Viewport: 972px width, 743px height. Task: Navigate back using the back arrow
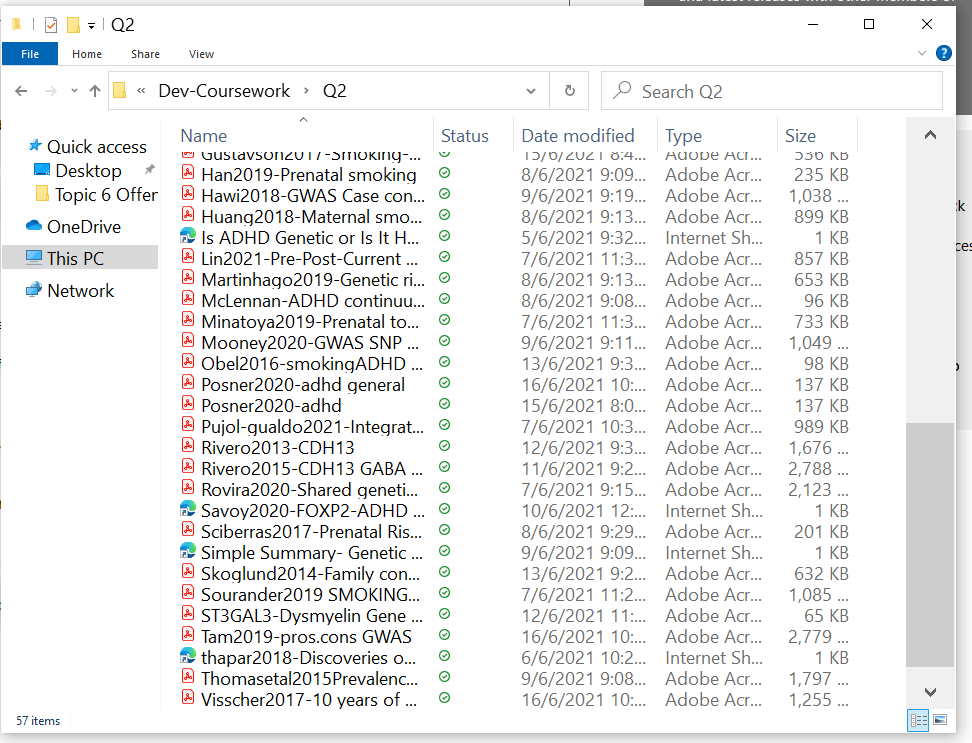coord(20,90)
